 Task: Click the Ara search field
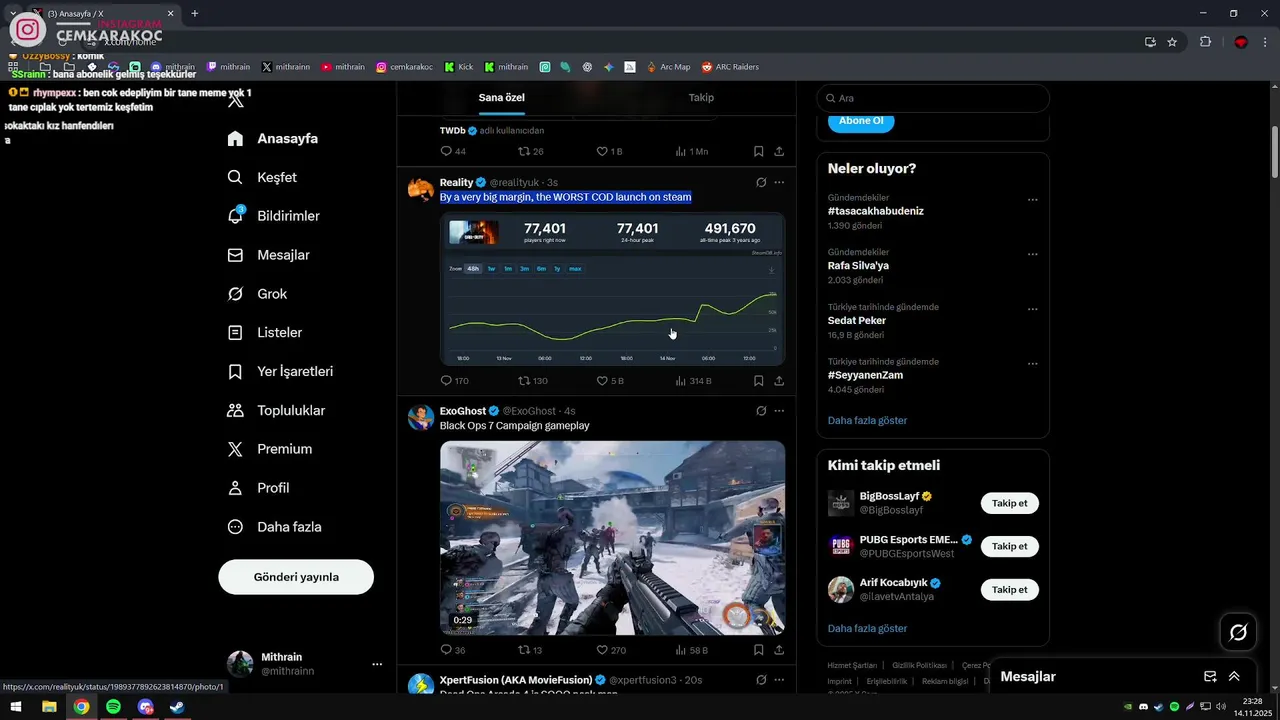[x=933, y=98]
